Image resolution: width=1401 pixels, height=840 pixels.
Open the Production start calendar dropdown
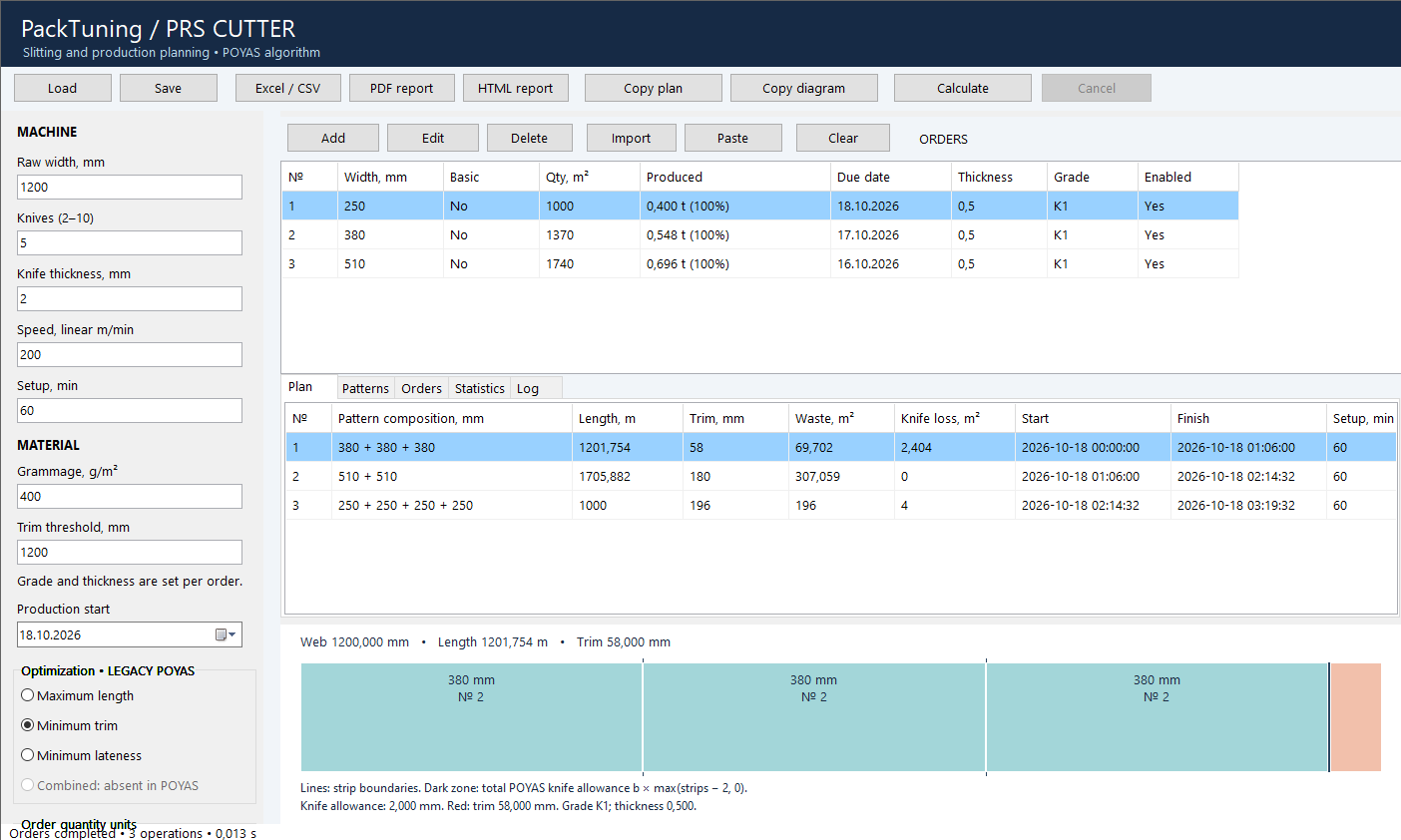click(x=228, y=634)
